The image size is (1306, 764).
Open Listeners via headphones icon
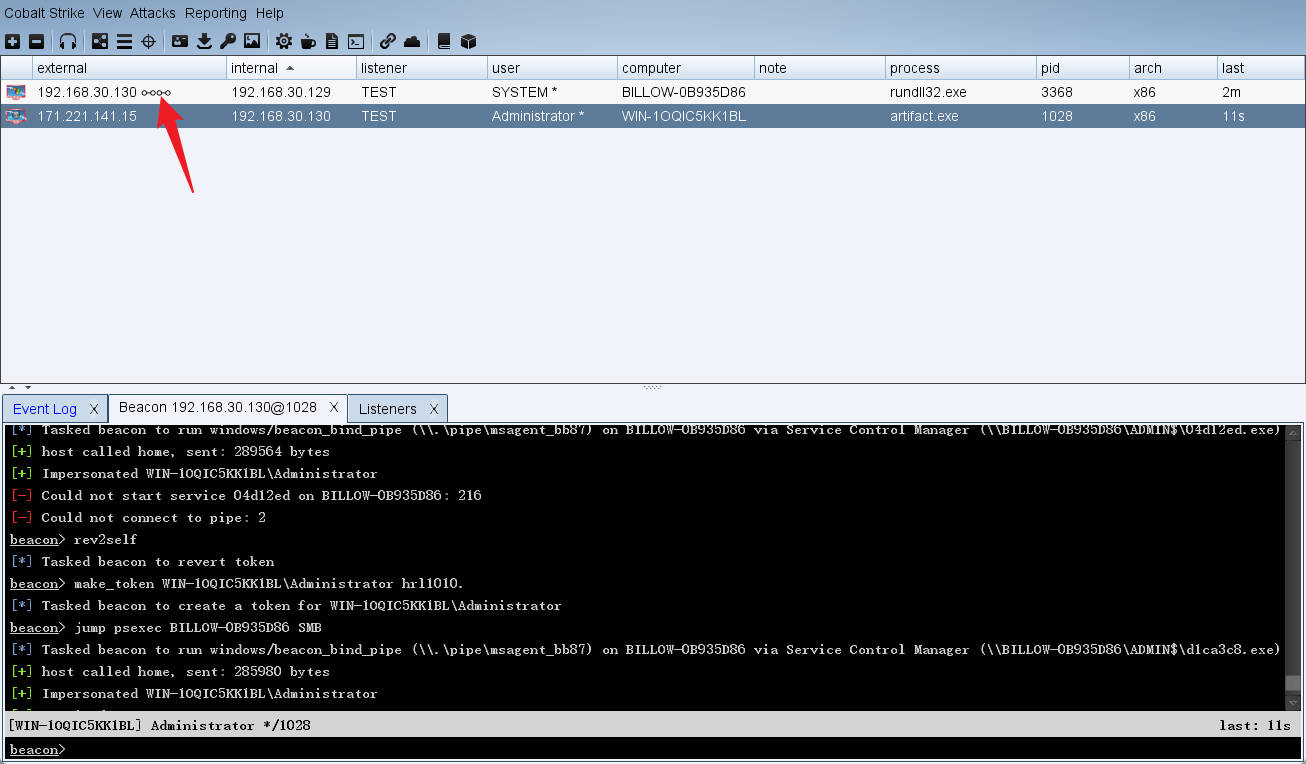pos(68,41)
